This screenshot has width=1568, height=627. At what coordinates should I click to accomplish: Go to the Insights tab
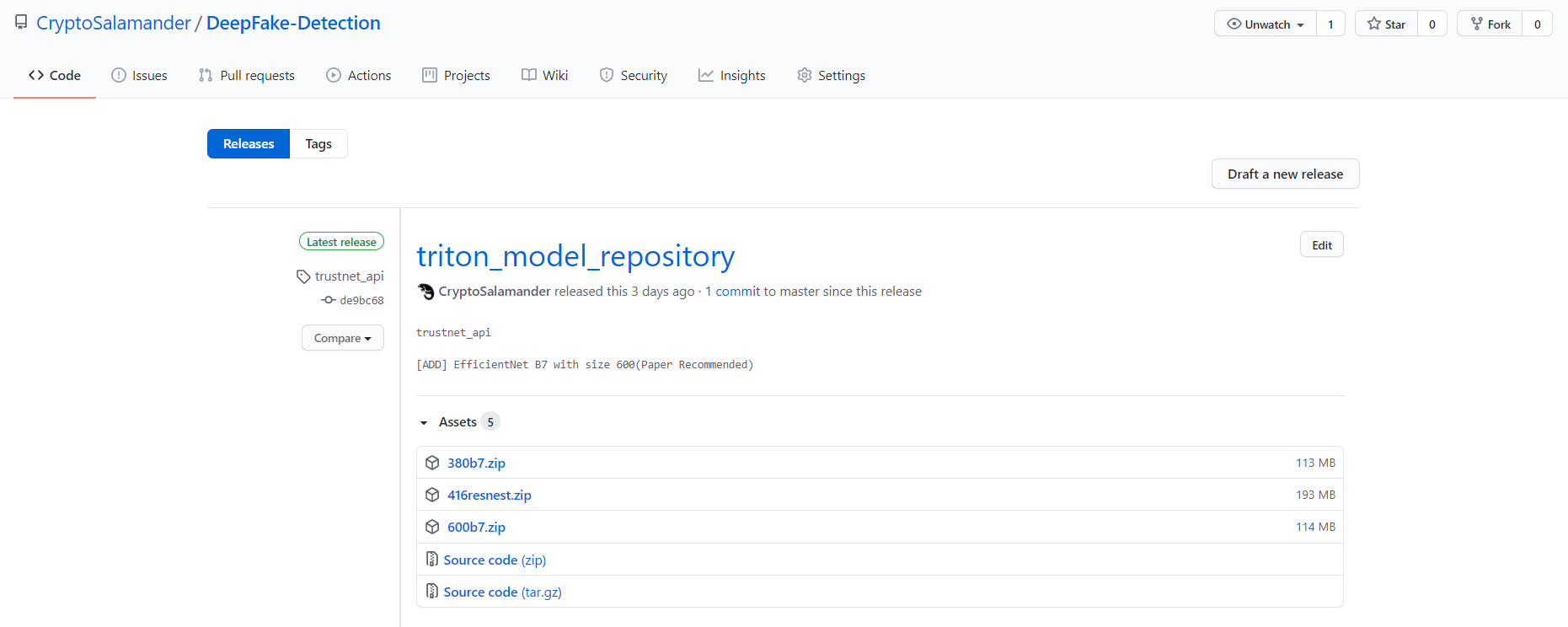(731, 75)
